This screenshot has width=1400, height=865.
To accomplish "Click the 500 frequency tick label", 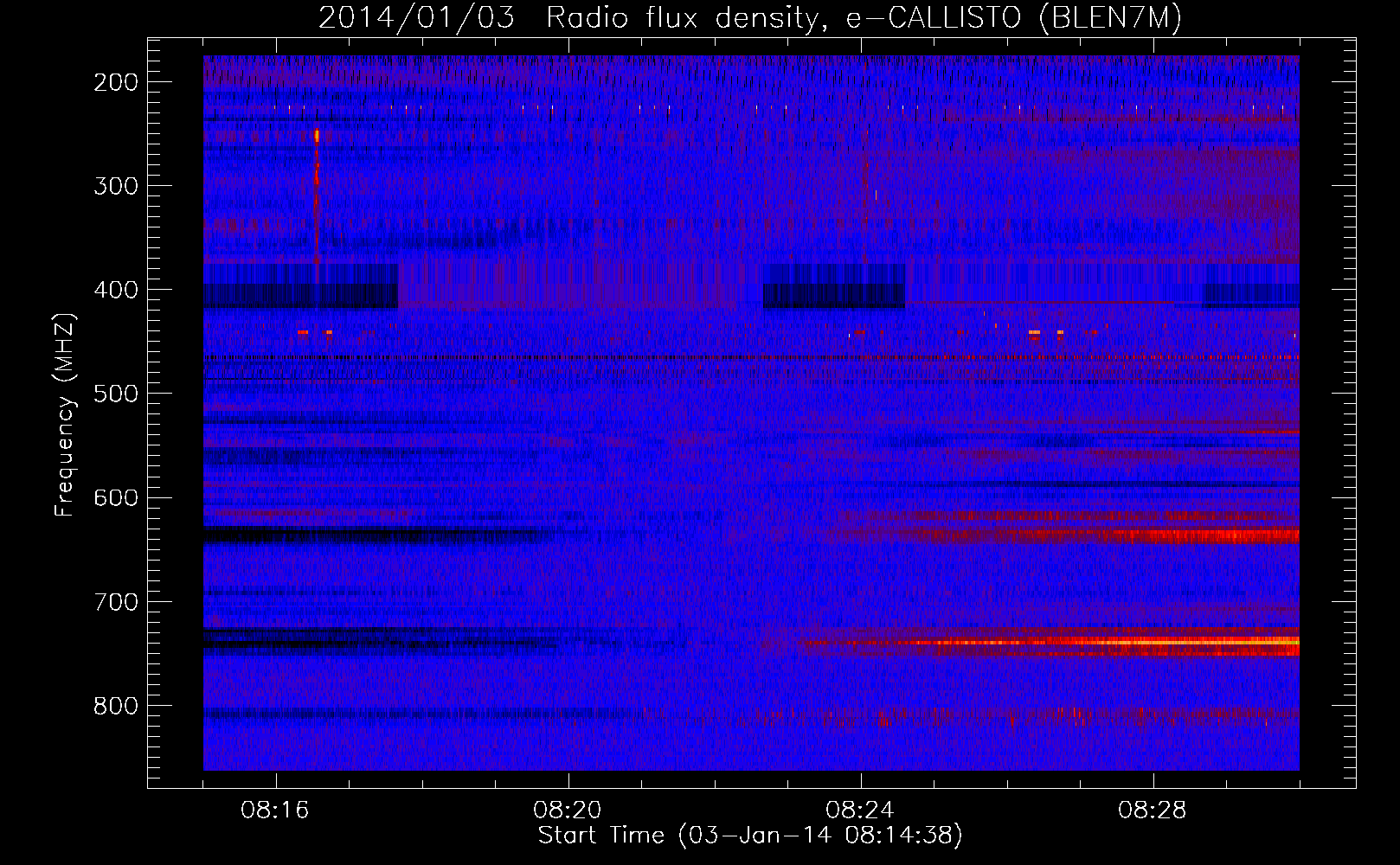I will pos(115,394).
